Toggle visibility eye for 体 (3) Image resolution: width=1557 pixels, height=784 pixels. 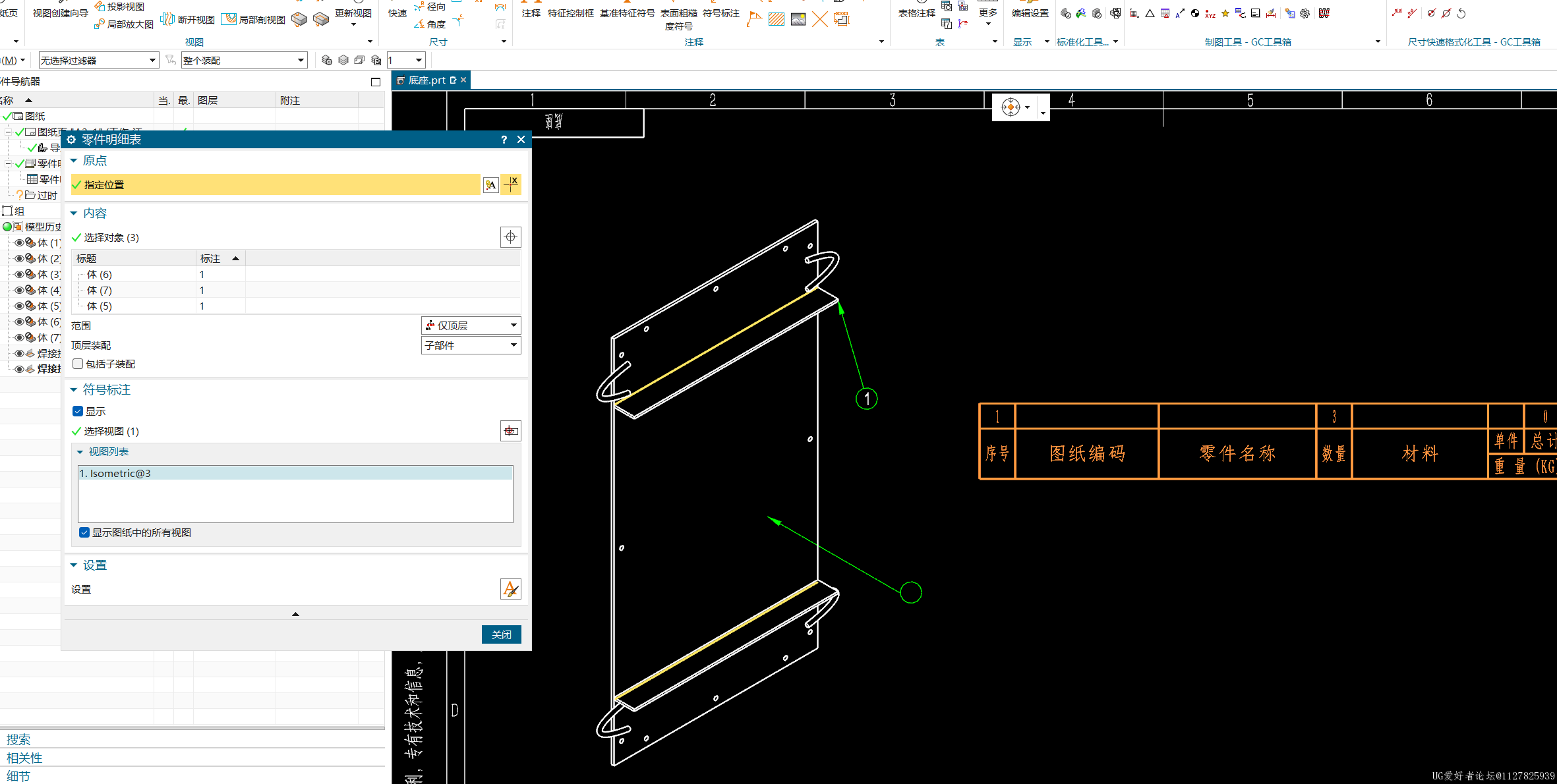[19, 274]
